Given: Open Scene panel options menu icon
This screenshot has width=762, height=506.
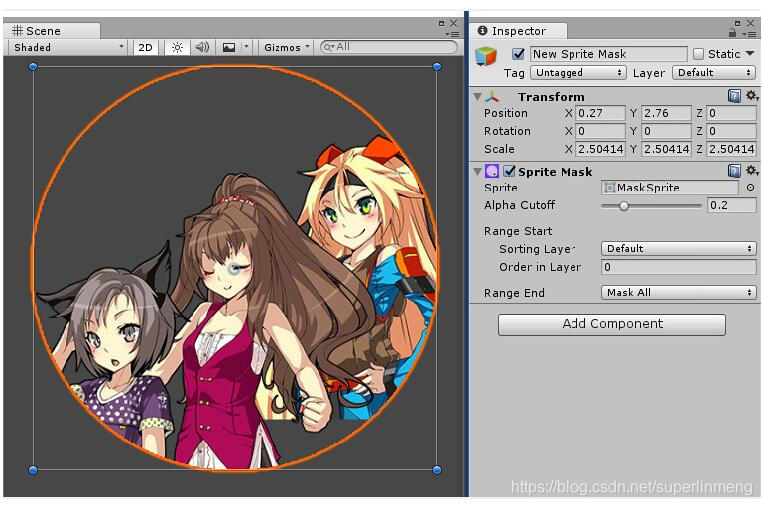Looking at the screenshot, I should (452, 34).
